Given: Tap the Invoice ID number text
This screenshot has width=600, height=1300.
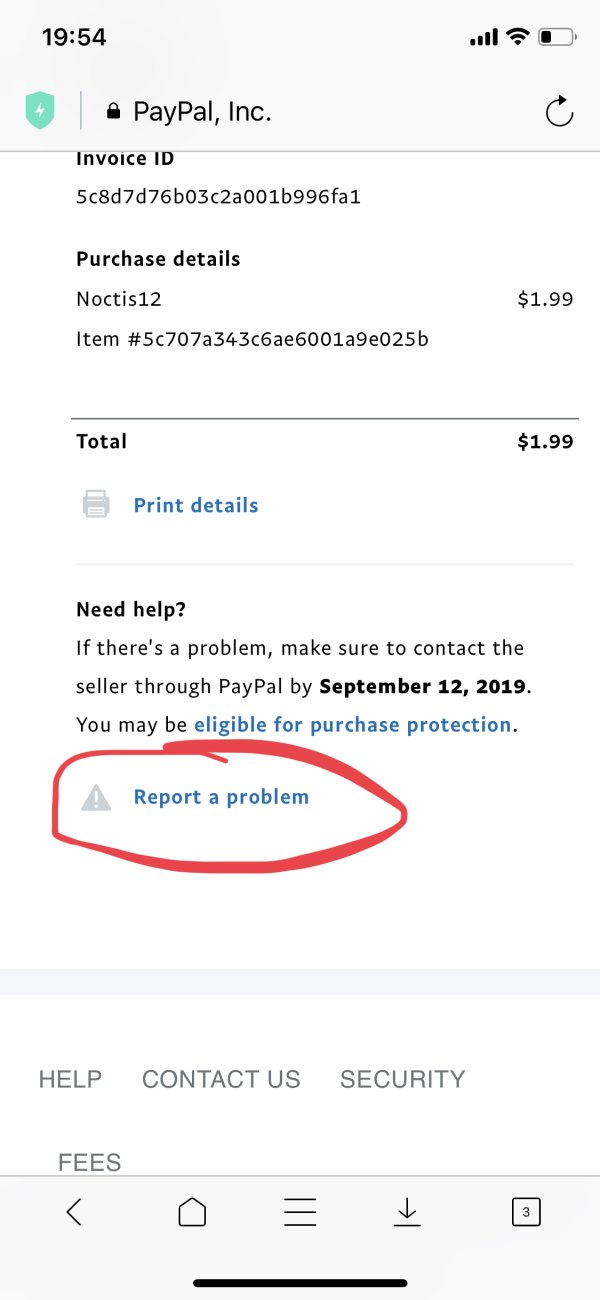Looking at the screenshot, I should click(x=218, y=197).
